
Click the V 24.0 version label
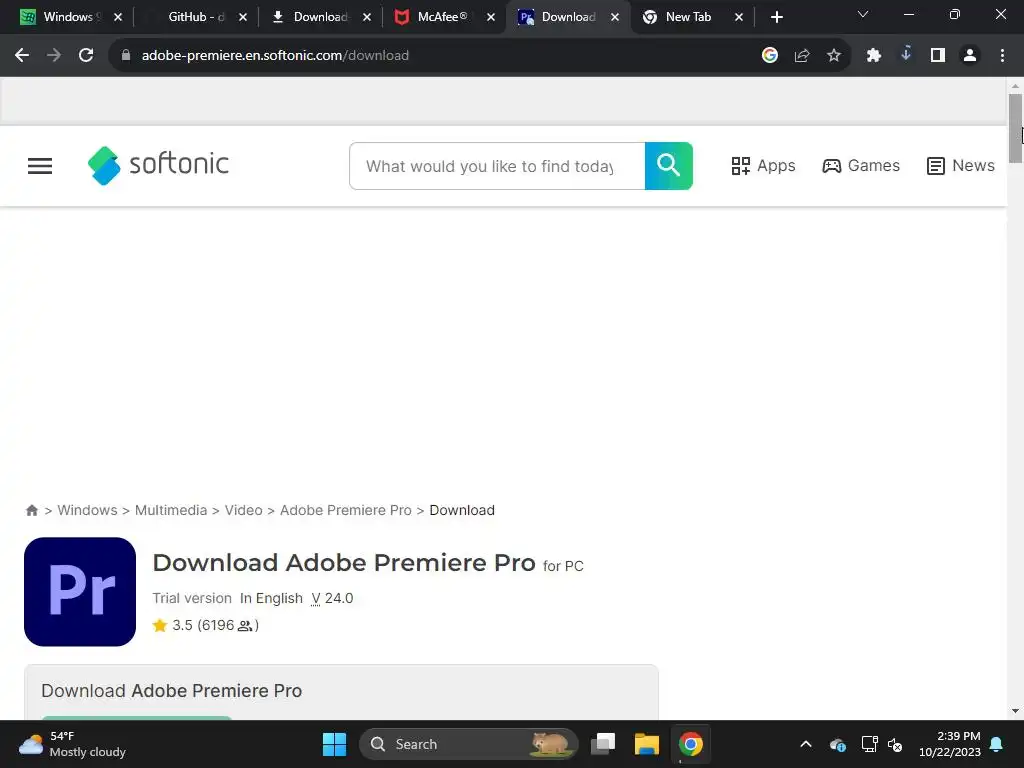(x=332, y=598)
